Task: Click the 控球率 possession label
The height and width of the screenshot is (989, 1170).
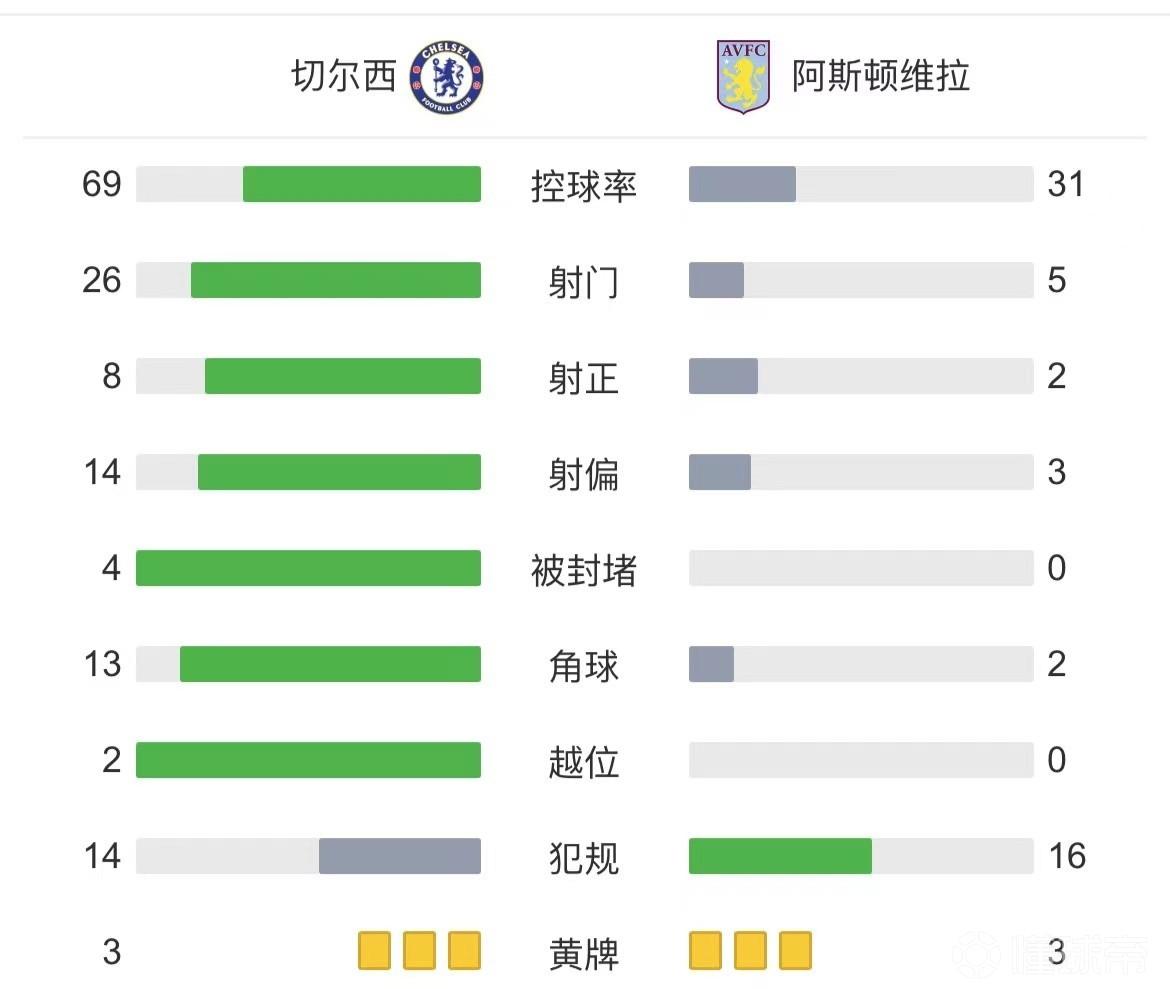Action: (584, 186)
